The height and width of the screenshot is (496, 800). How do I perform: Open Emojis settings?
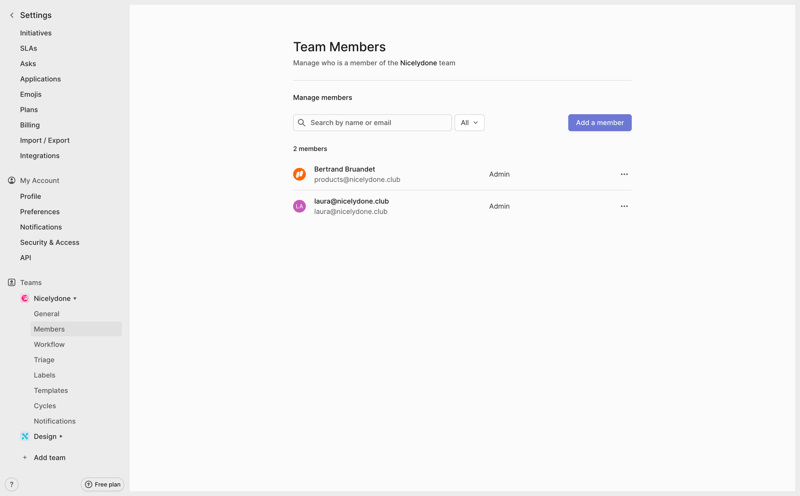click(31, 94)
